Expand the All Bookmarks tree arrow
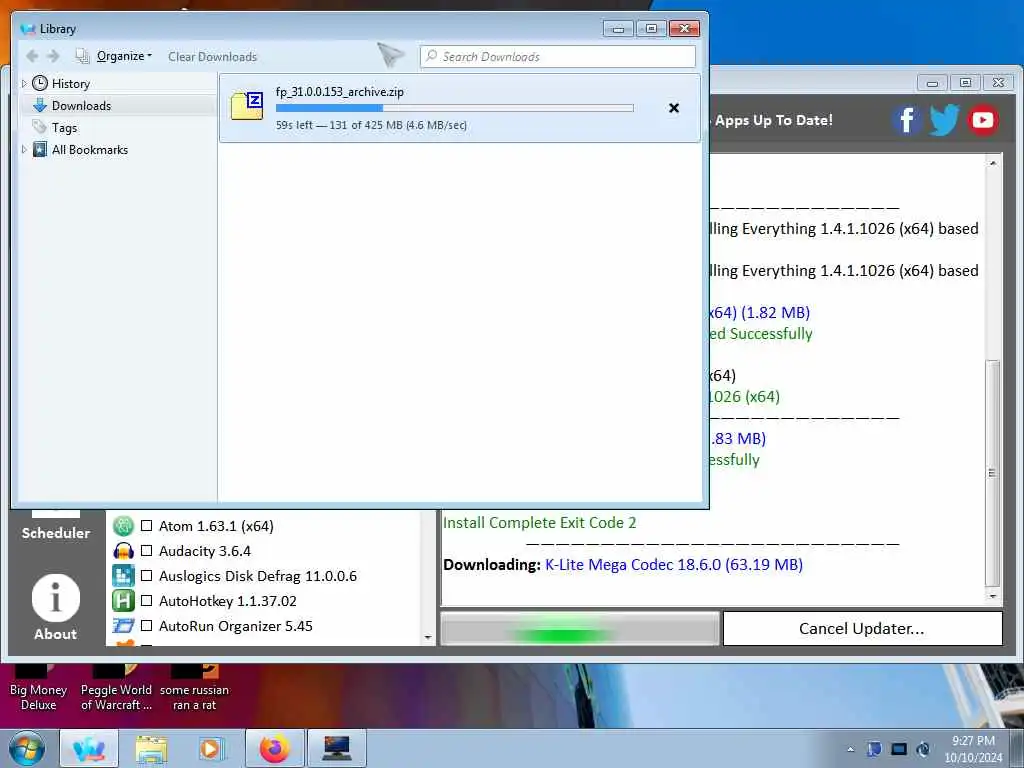 (x=24, y=150)
